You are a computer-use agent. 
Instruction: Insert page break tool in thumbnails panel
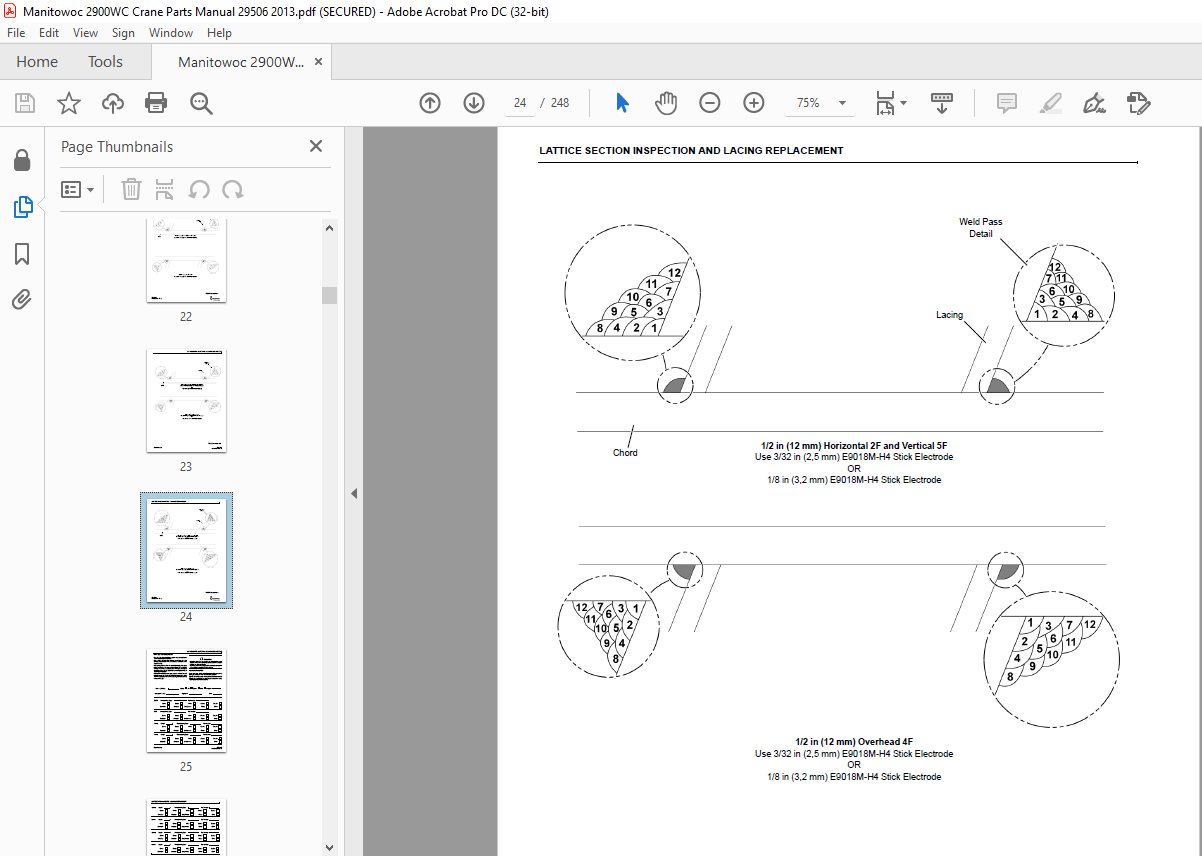pyautogui.click(x=165, y=189)
